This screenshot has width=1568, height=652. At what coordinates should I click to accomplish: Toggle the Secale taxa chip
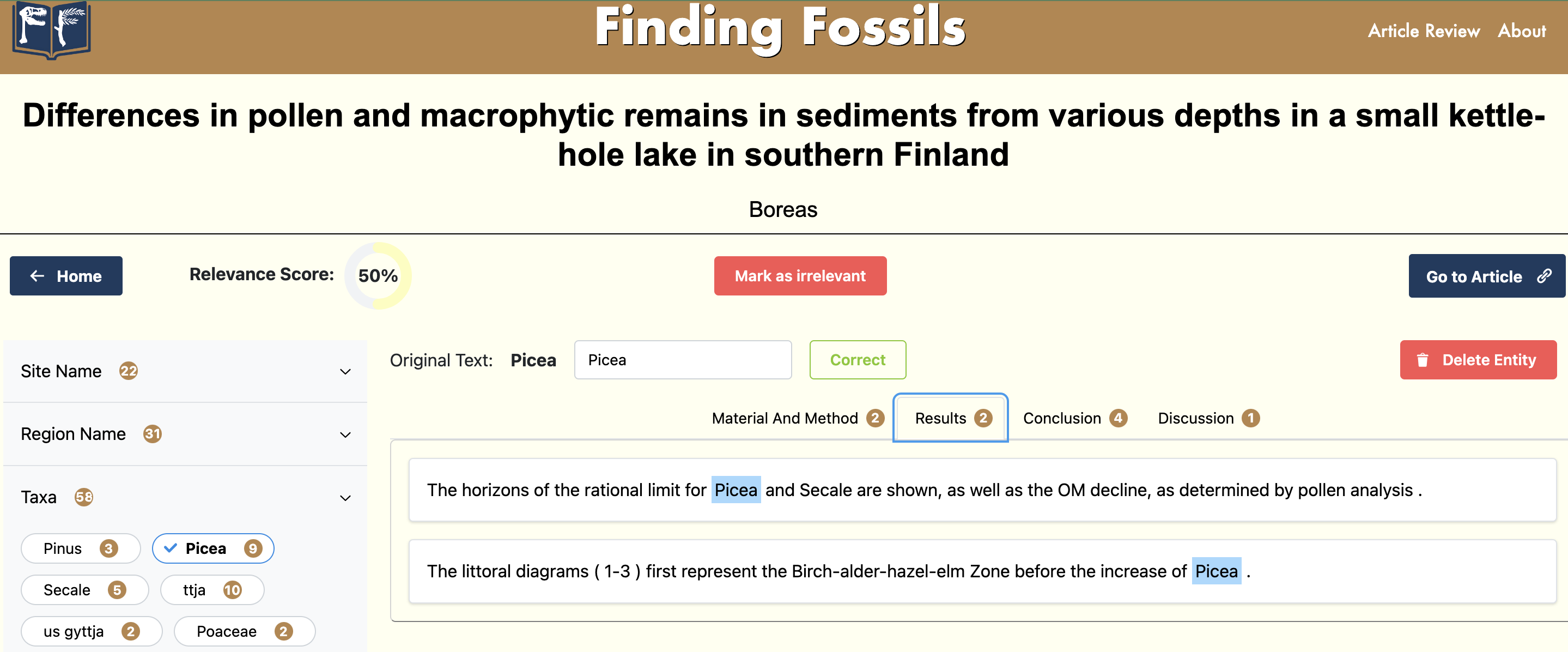84,590
